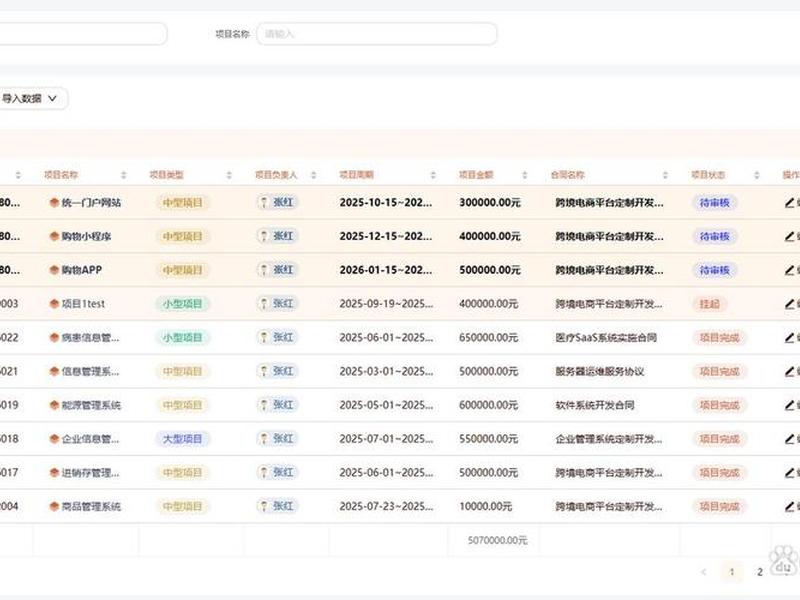The width and height of the screenshot is (800, 600).
Task: Sort by the 项目状态 column arrows
Action: (x=757, y=175)
